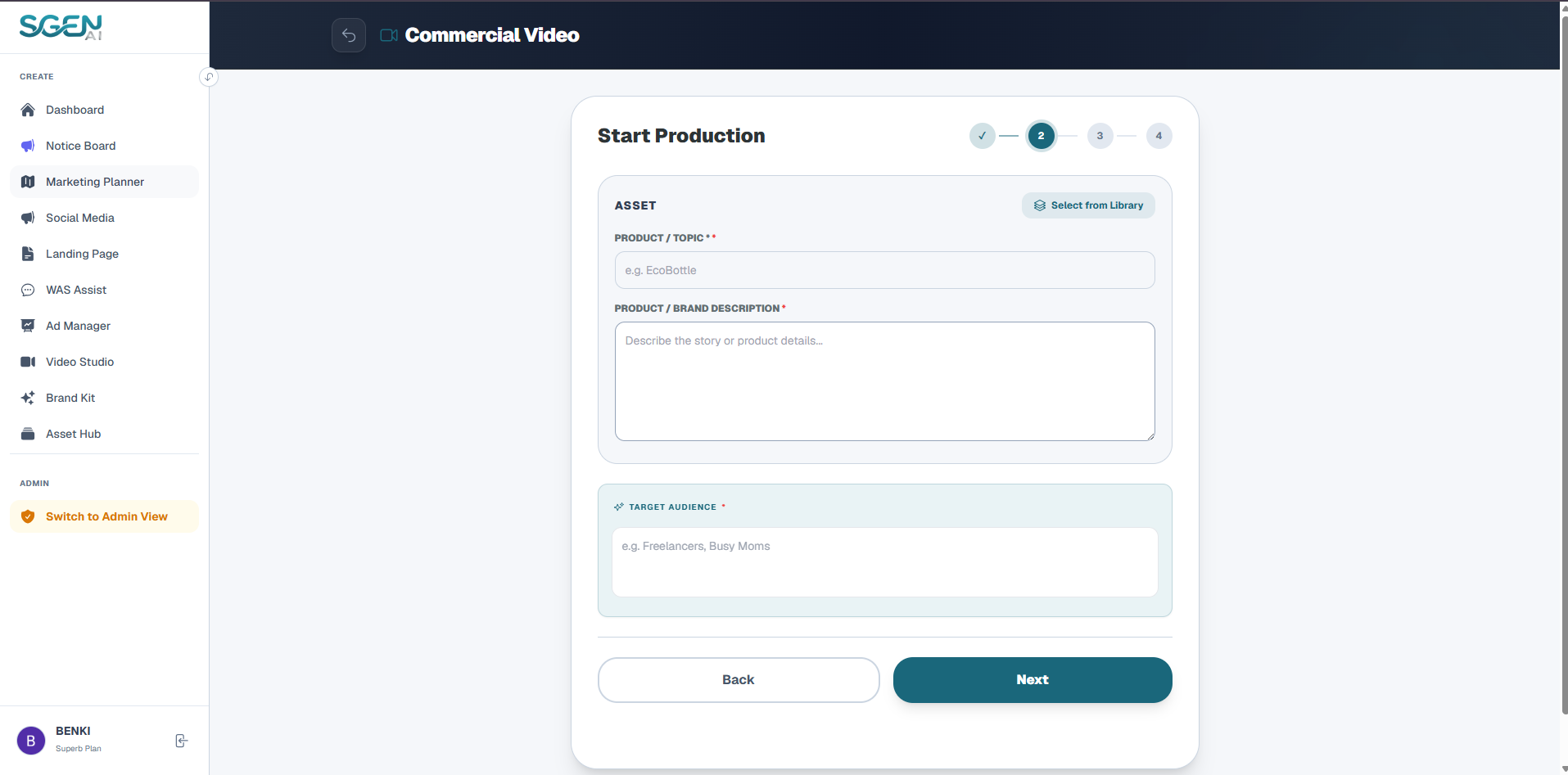This screenshot has width=1568, height=775.
Task: Open Dashboard from the sidebar
Action: click(x=104, y=110)
